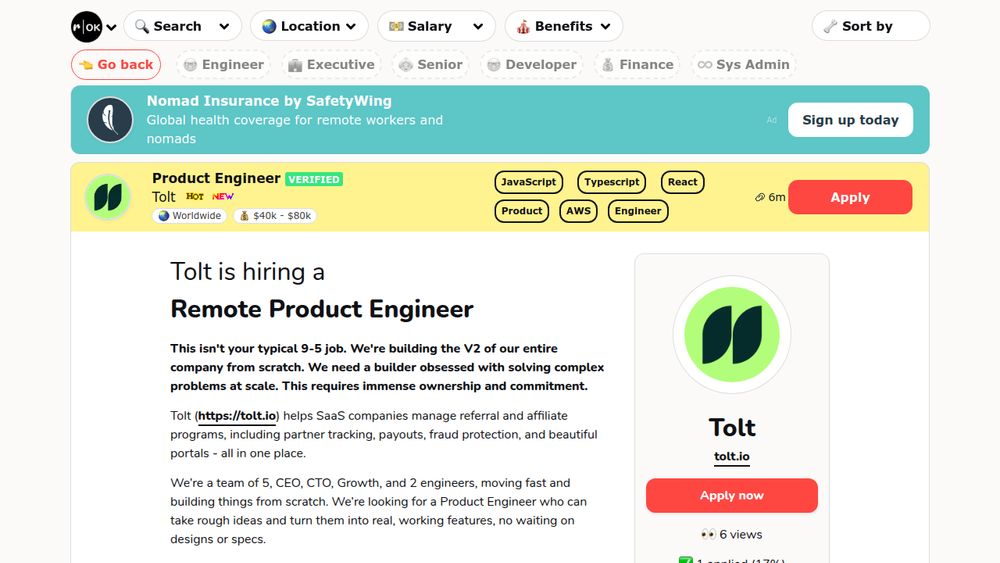Filter jobs by Executive tag
Image resolution: width=1000 pixels, height=563 pixels.
click(331, 64)
